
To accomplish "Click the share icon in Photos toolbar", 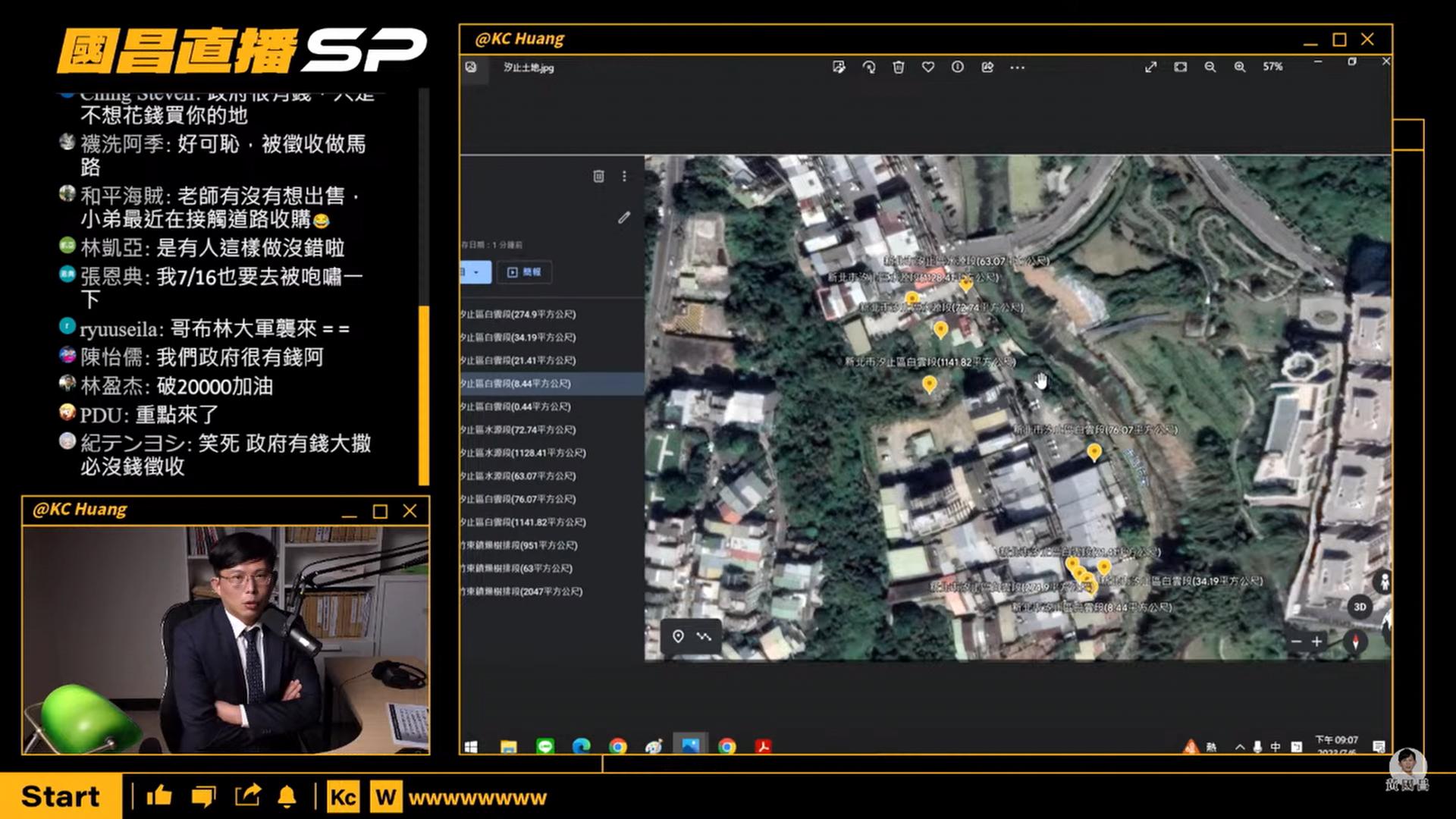I will pyautogui.click(x=987, y=67).
